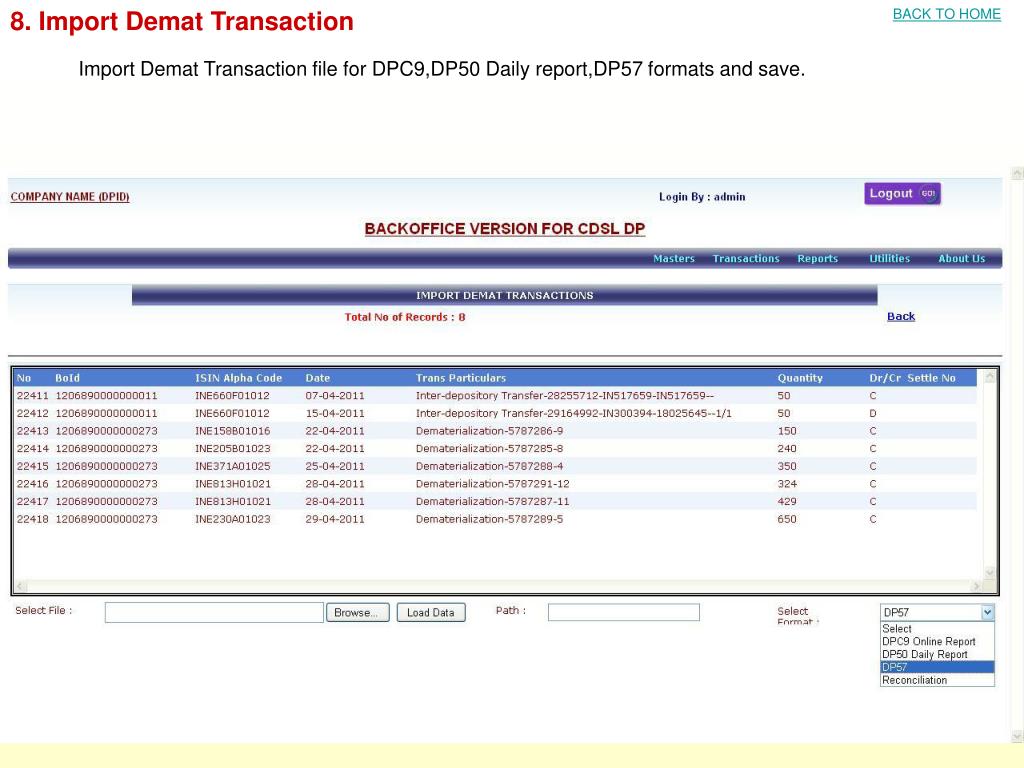Click the grid's horizontal scrollbar right arrow

tap(977, 586)
